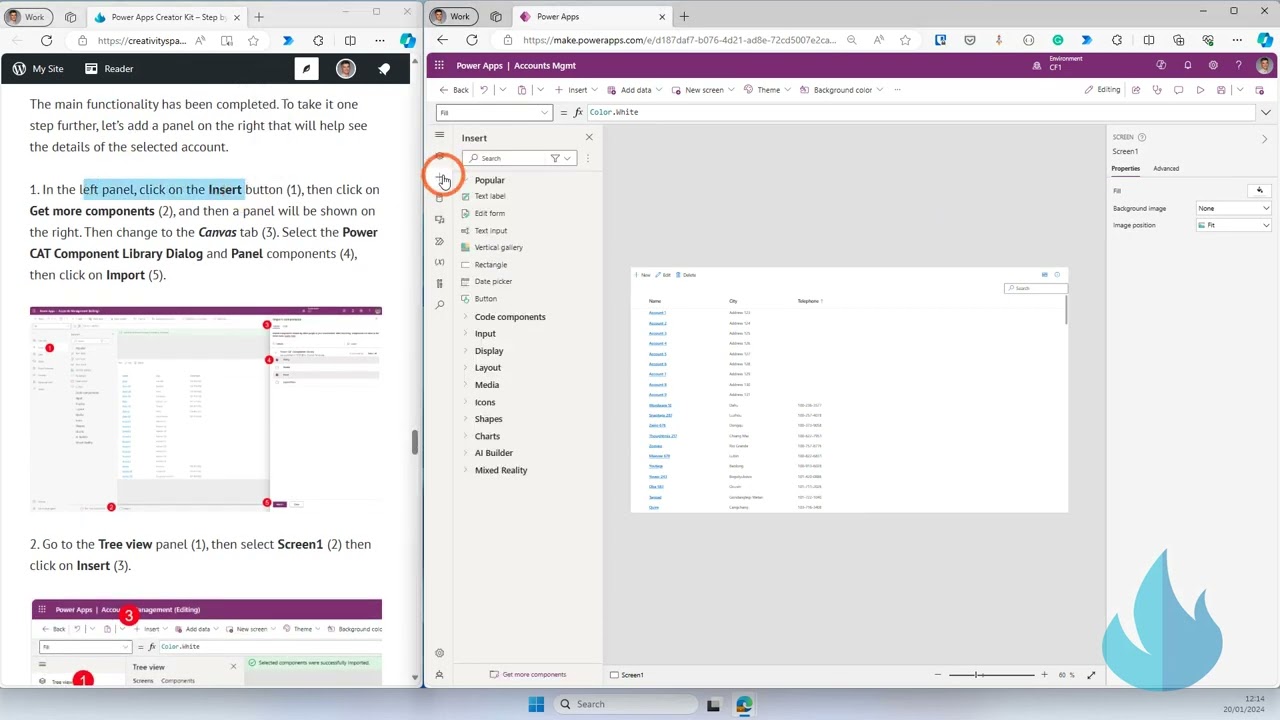Viewport: 1280px width, 720px height.
Task: Open the Background image dropdown showing None
Action: point(1233,208)
